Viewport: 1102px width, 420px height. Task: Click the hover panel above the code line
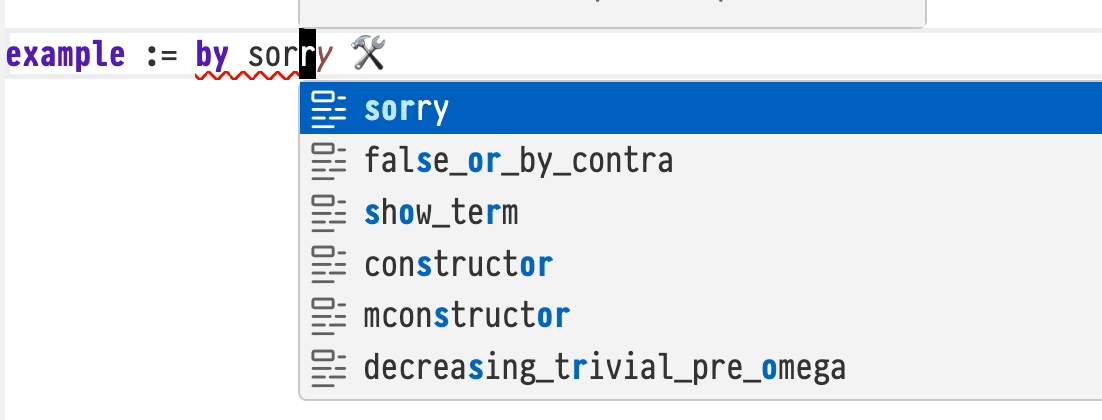[612, 12]
